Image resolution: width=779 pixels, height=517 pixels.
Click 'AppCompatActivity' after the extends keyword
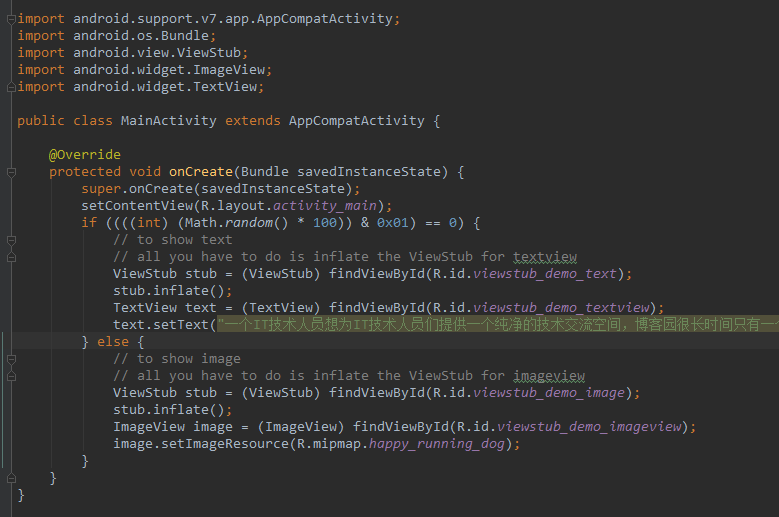(x=357, y=121)
